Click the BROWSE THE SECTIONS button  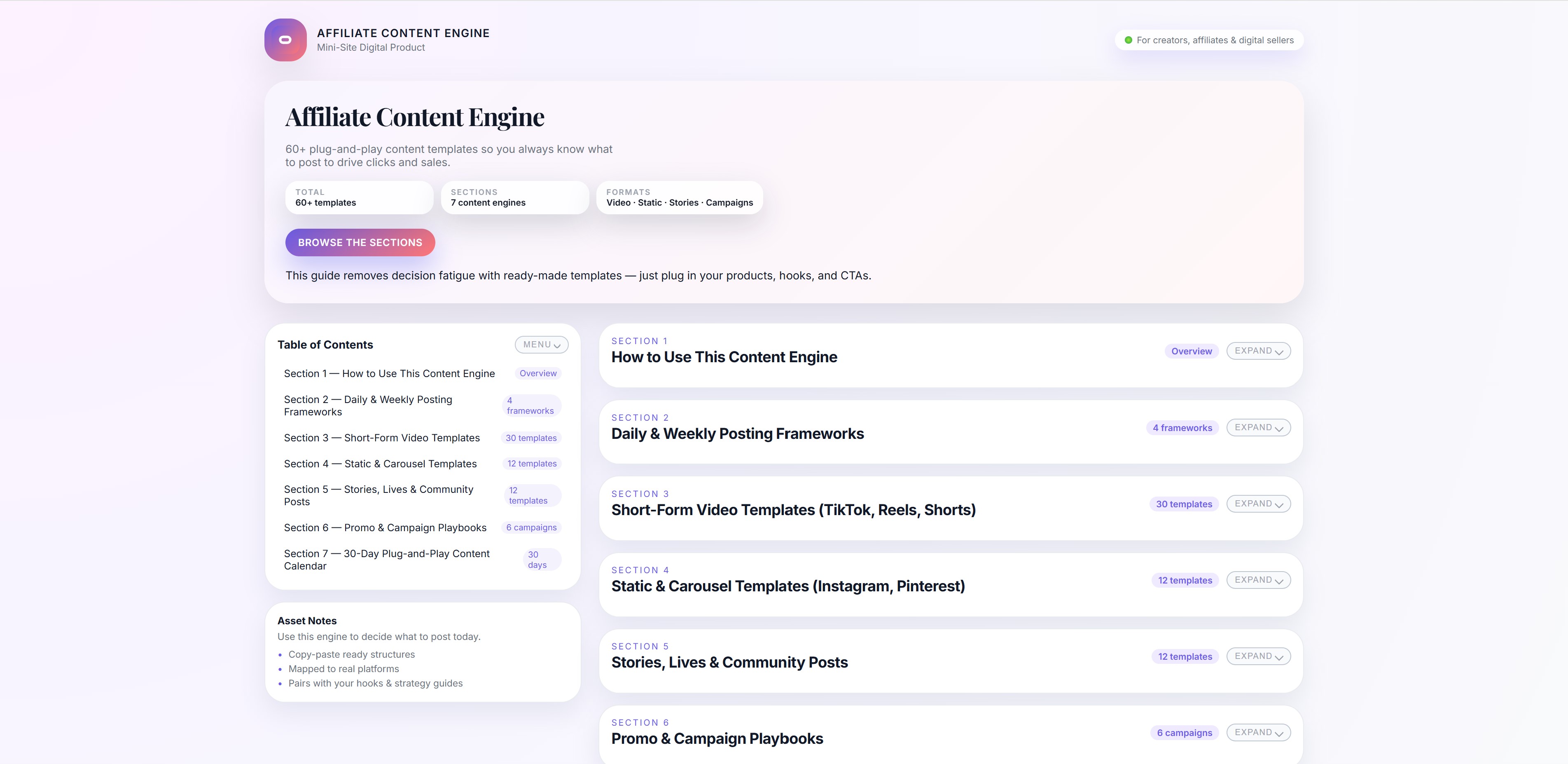(360, 242)
